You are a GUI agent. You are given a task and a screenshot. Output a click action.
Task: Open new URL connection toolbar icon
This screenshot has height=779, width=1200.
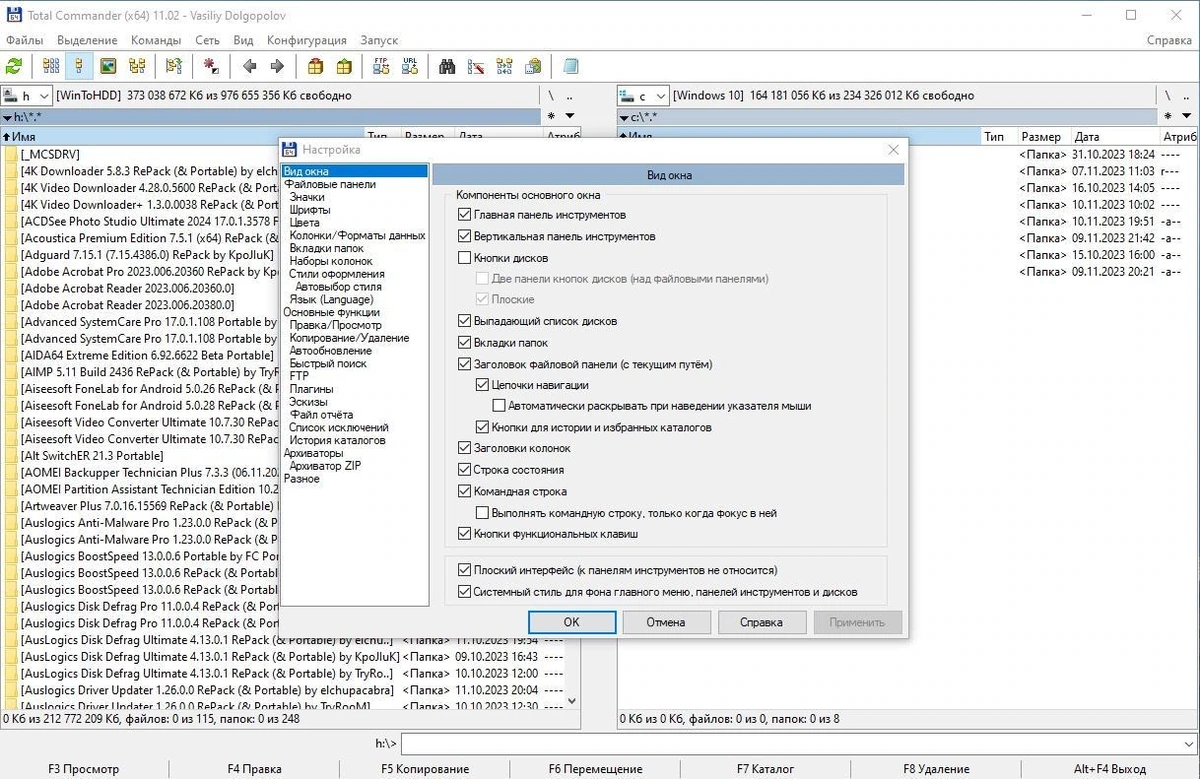click(409, 66)
